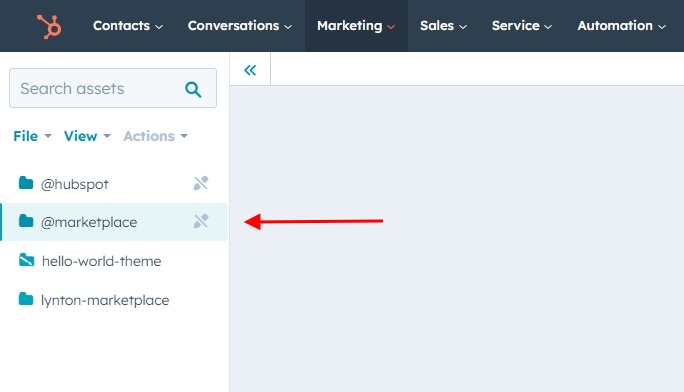The height and width of the screenshot is (392, 684).
Task: Expand the View dropdown
Action: click(x=87, y=136)
